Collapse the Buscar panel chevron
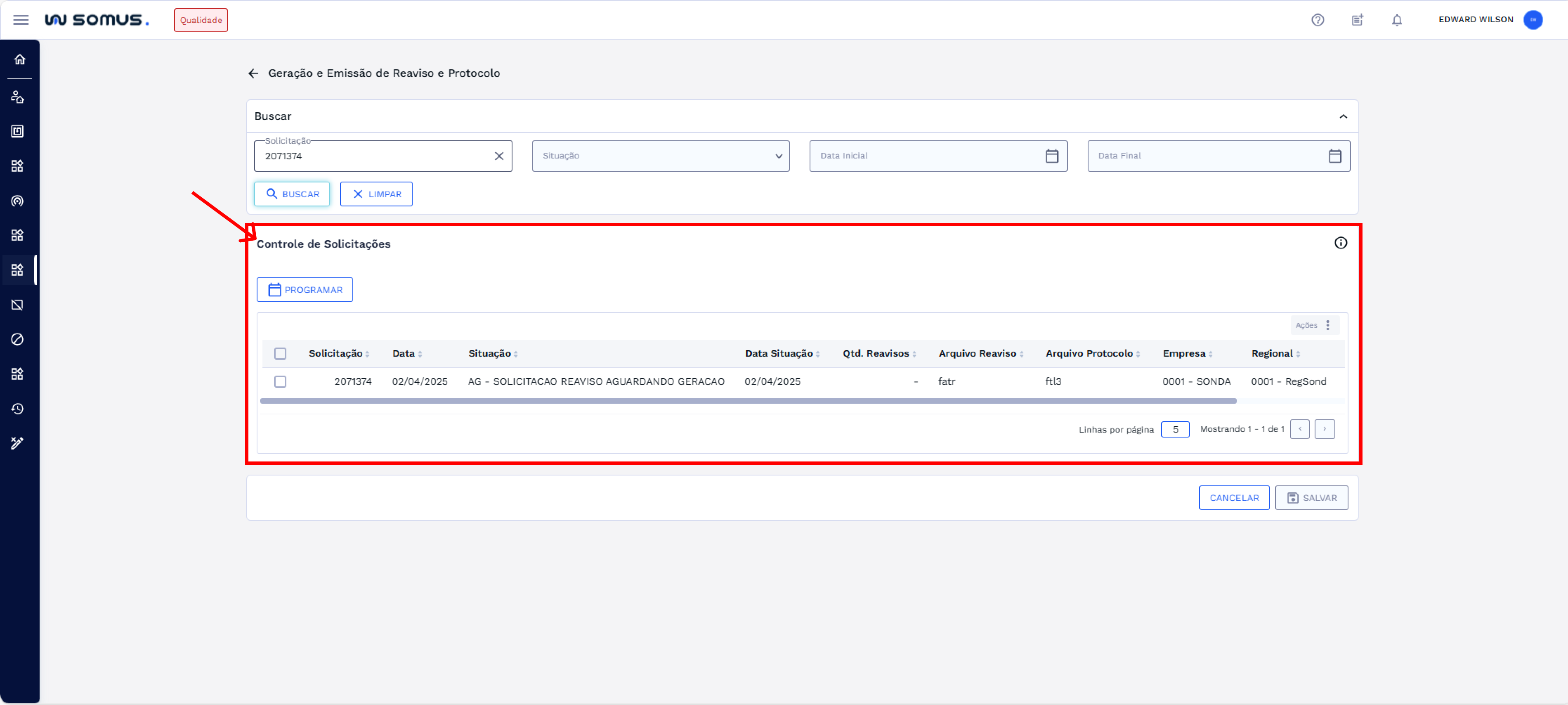1568x705 pixels. coord(1343,116)
